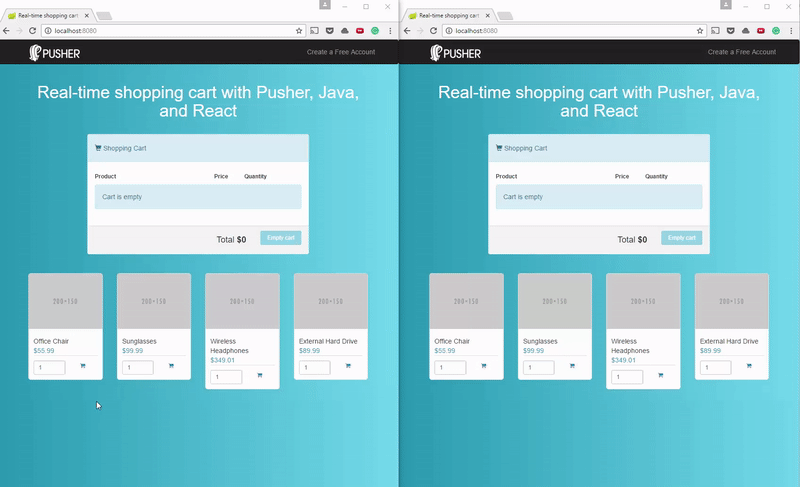Click Pocket extension icon in right browser
The height and width of the screenshot is (487, 800).
pos(731,31)
